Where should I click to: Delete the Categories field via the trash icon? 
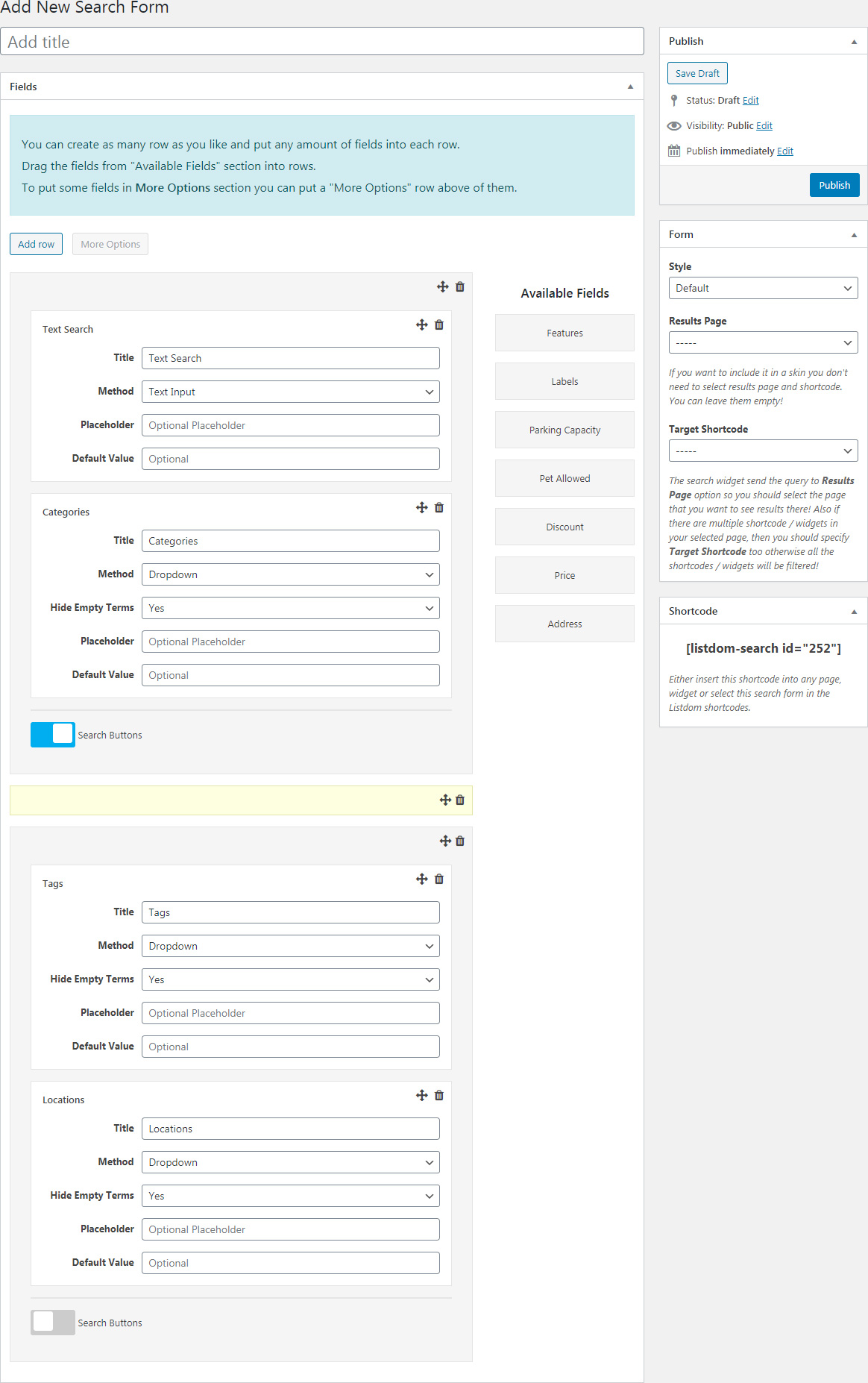(439, 507)
